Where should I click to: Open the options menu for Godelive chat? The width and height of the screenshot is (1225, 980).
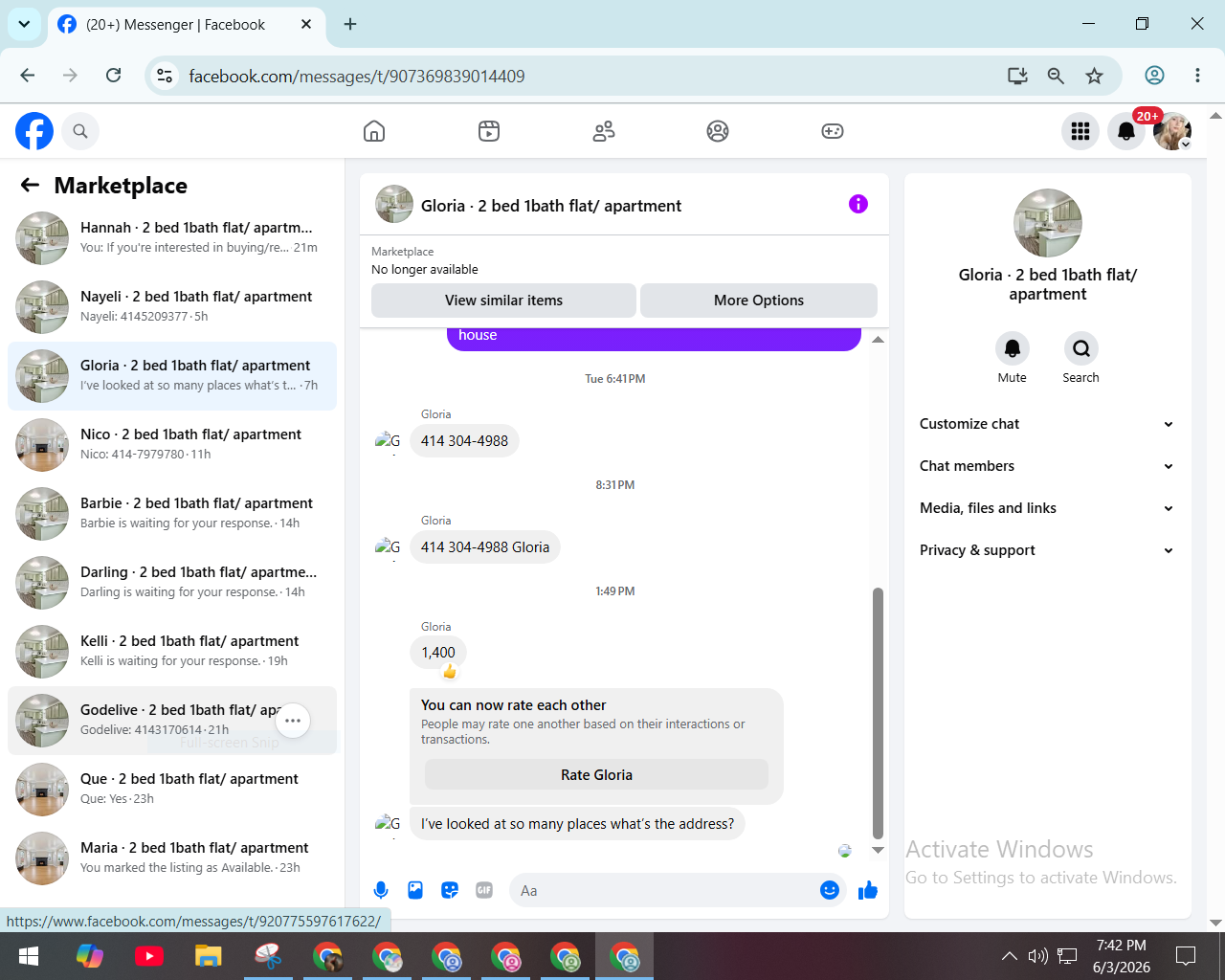(x=293, y=720)
